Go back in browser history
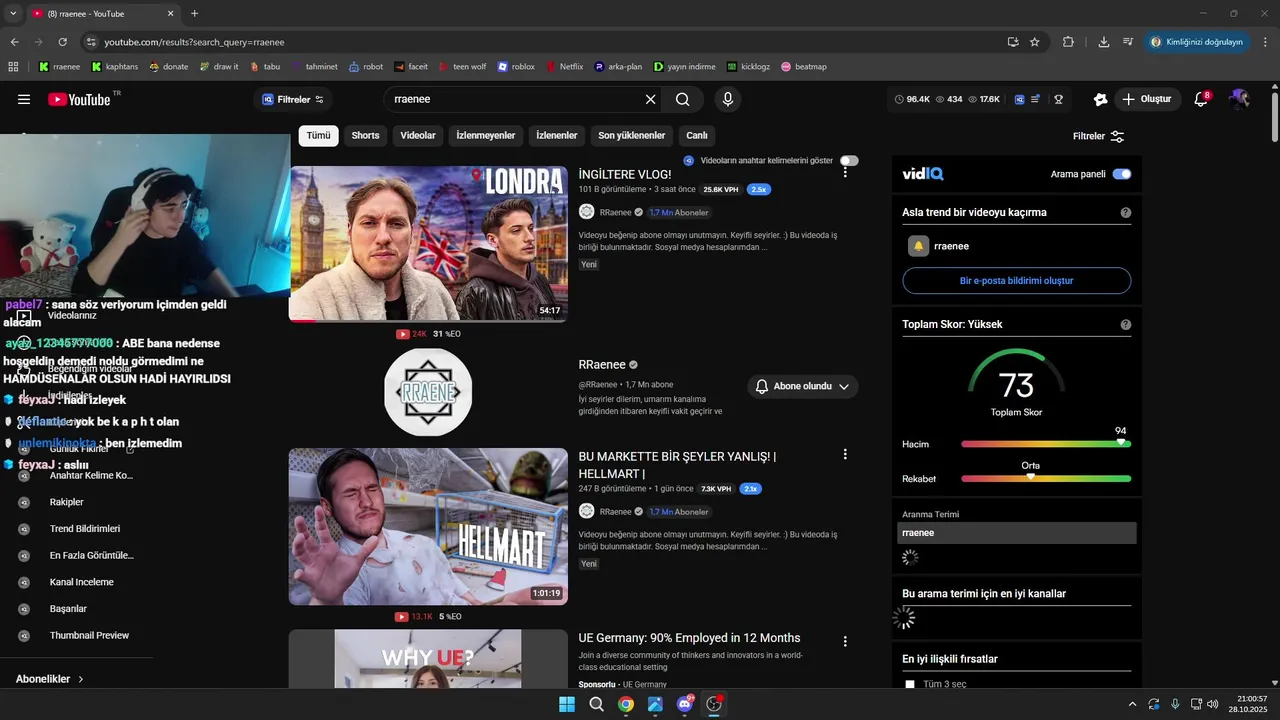This screenshot has width=1280, height=720. tap(14, 42)
